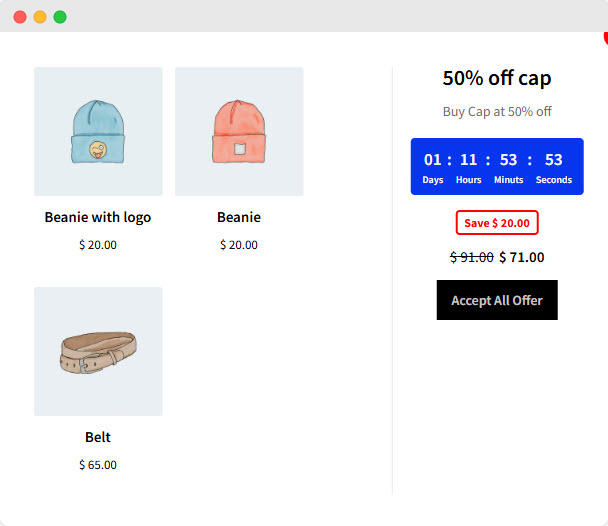Click the Days countdown value
The height and width of the screenshot is (526, 608).
433,160
